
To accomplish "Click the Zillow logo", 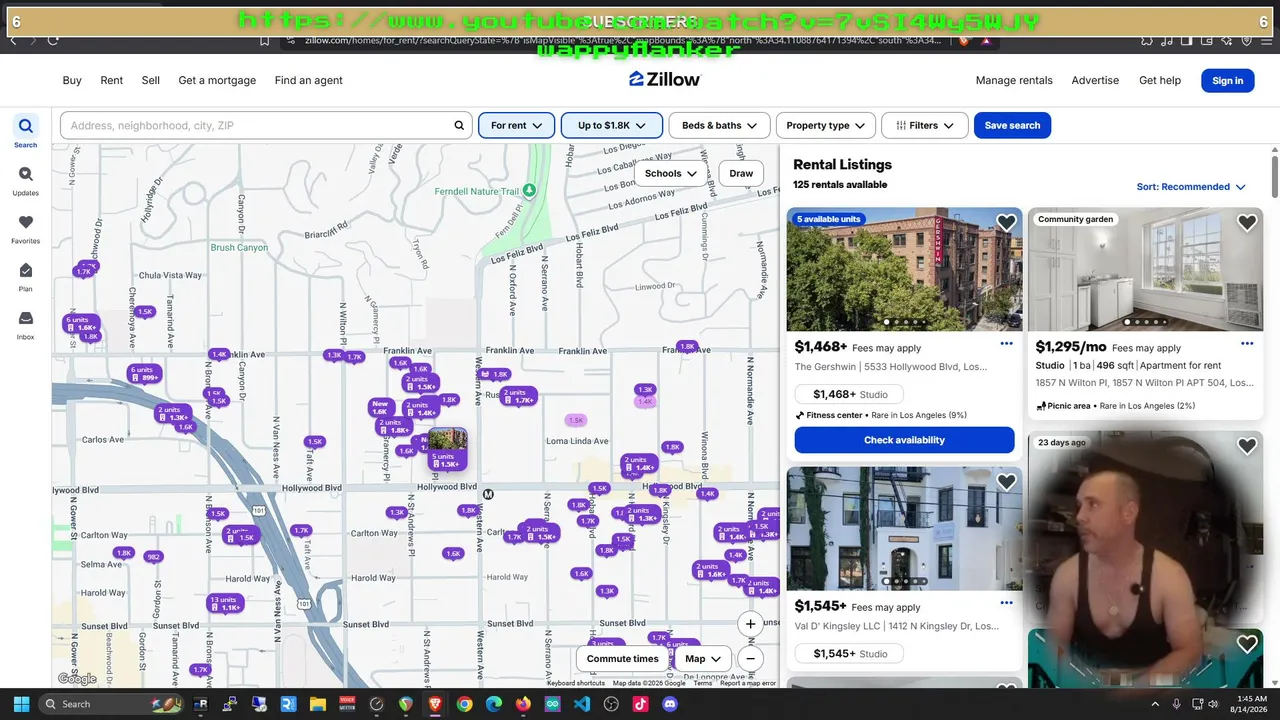I will click(665, 80).
